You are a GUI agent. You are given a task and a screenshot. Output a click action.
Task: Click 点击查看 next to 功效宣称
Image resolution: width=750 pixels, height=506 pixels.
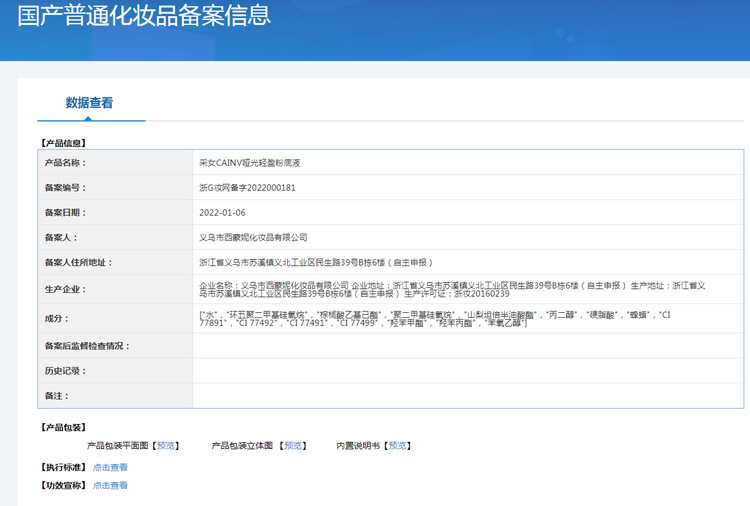pos(110,485)
